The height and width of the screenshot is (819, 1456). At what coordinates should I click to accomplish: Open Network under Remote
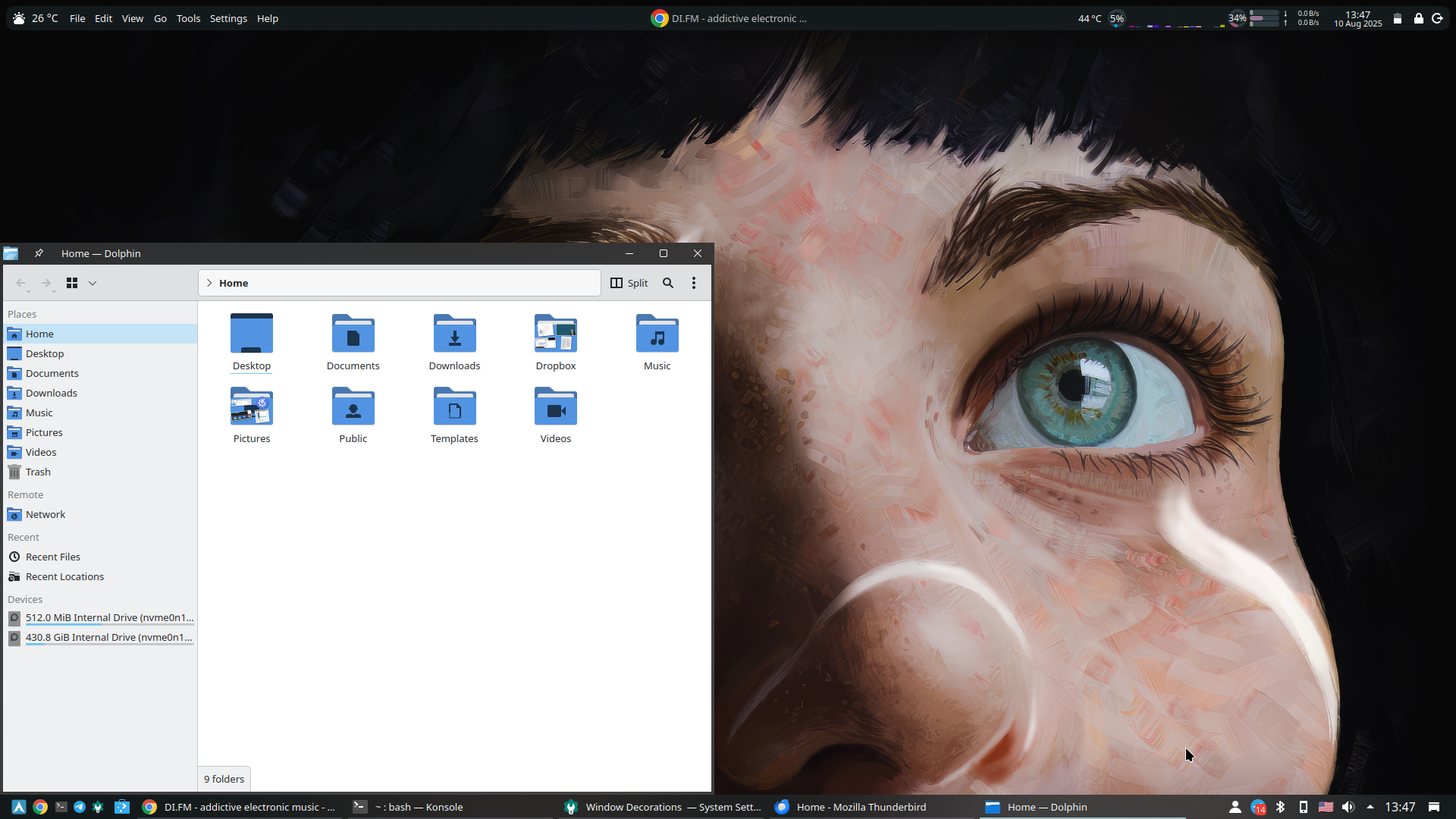100,514
